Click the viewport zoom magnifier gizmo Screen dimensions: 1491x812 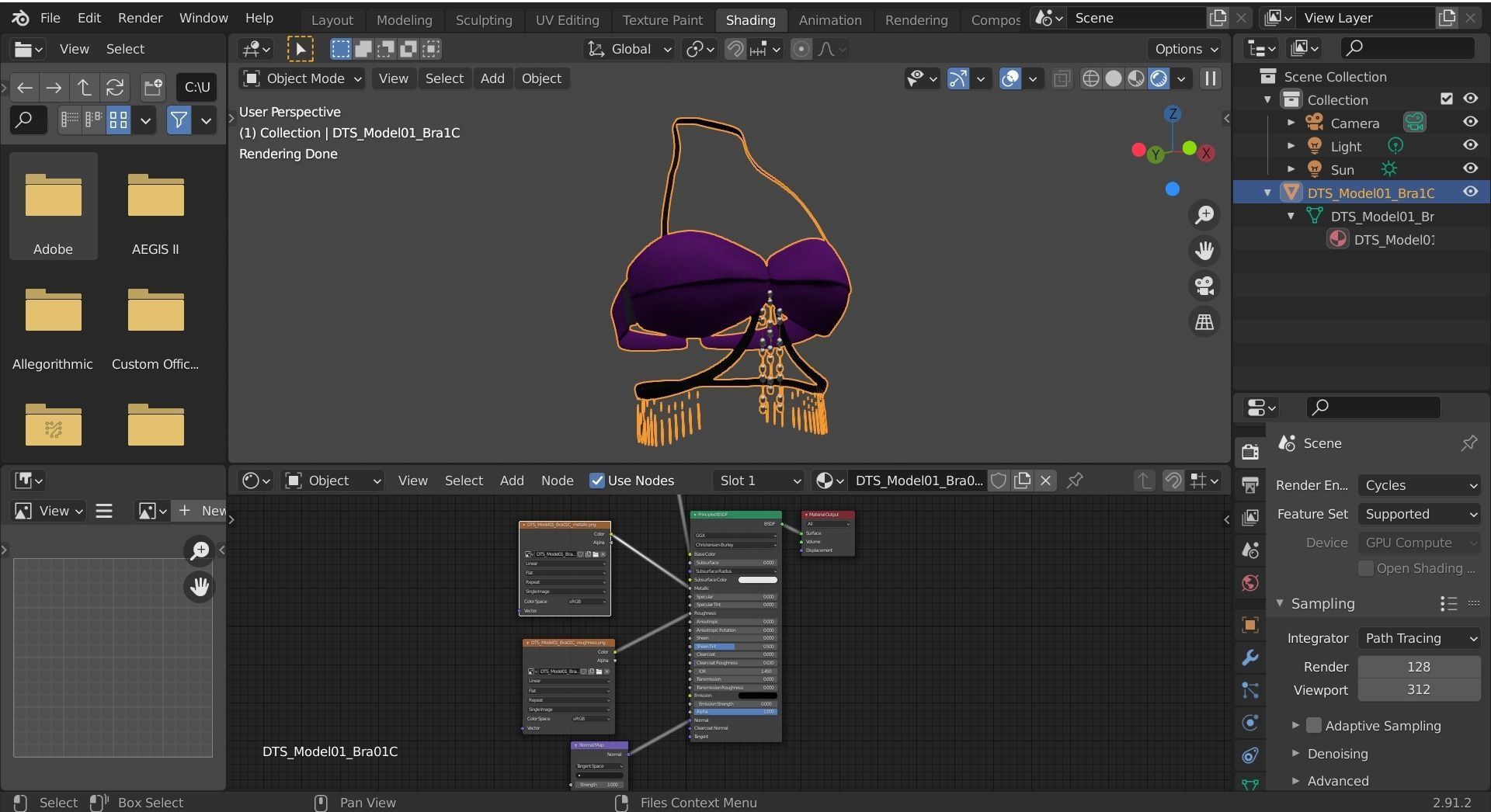[1204, 215]
